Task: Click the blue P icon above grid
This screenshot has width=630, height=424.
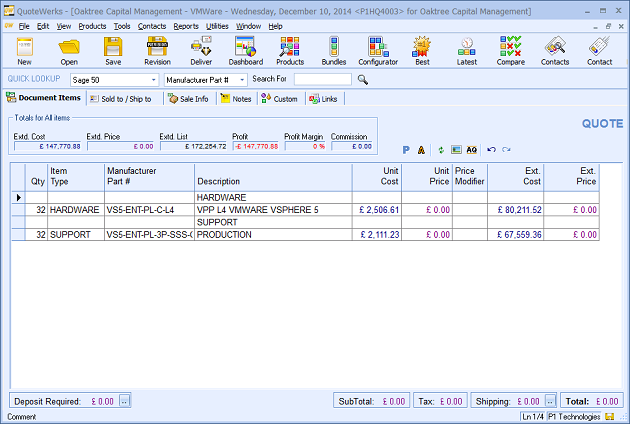Action: [406, 149]
